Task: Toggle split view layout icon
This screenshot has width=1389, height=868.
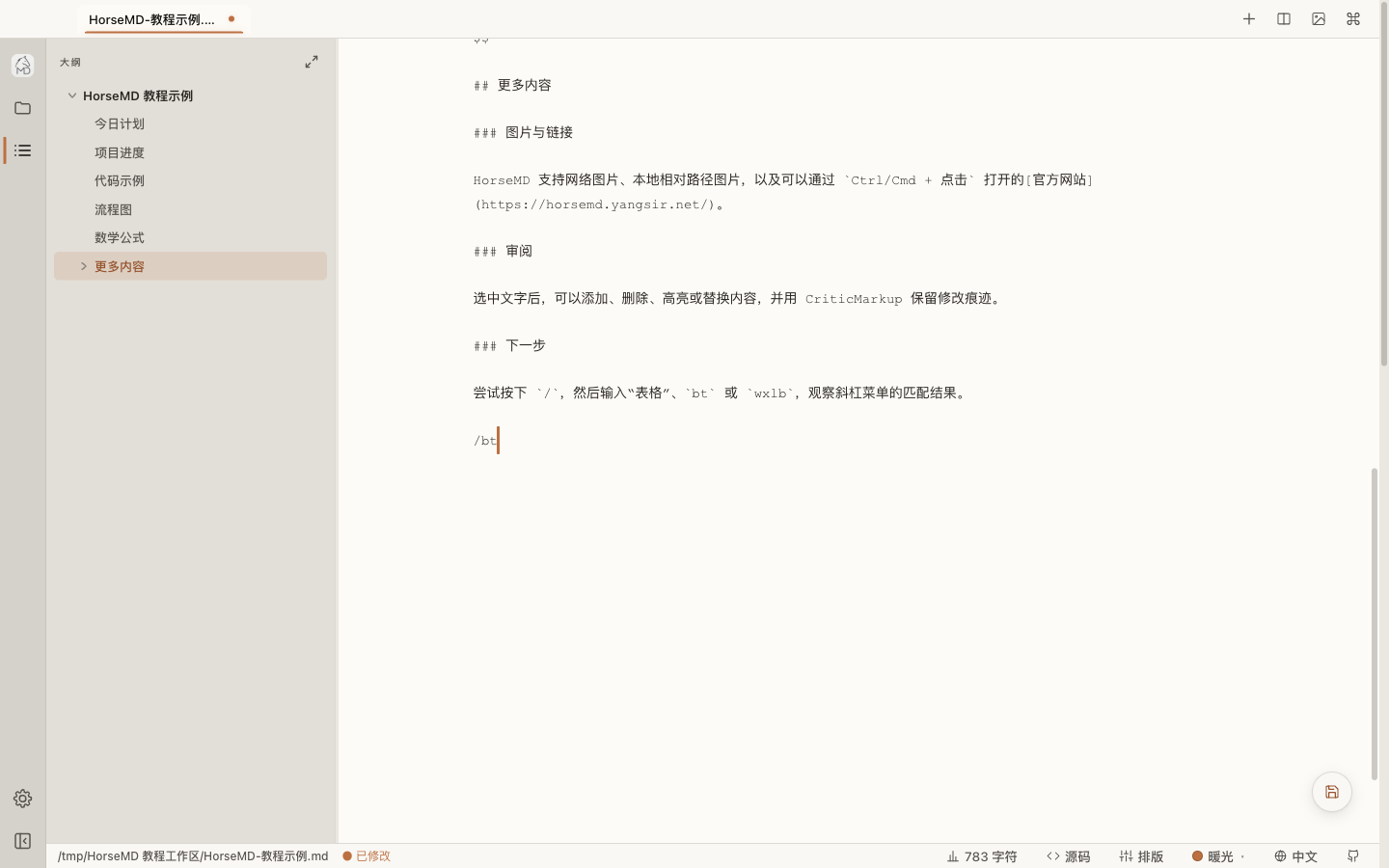Action: 1284,19
